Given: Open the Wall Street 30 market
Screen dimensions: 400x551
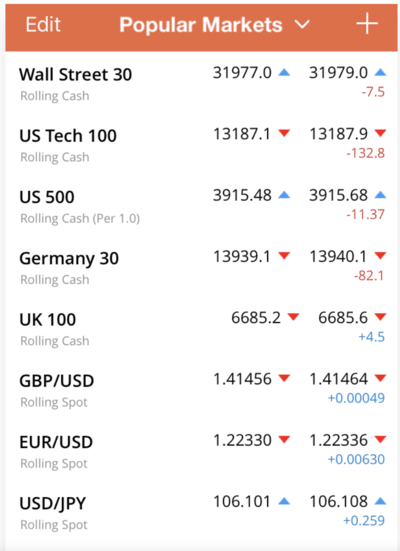Looking at the screenshot, I should [202, 84].
